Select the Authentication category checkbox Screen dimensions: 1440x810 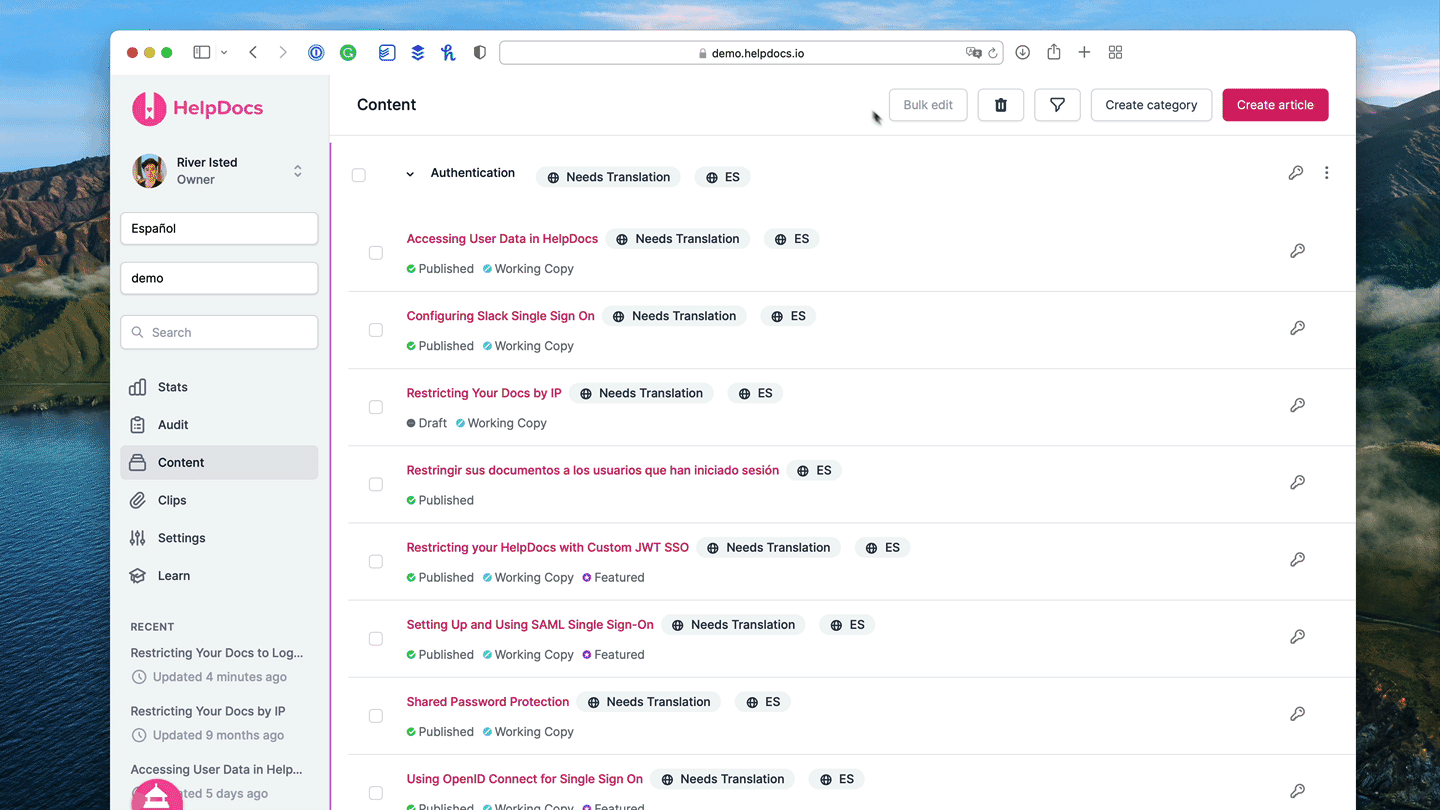point(359,175)
